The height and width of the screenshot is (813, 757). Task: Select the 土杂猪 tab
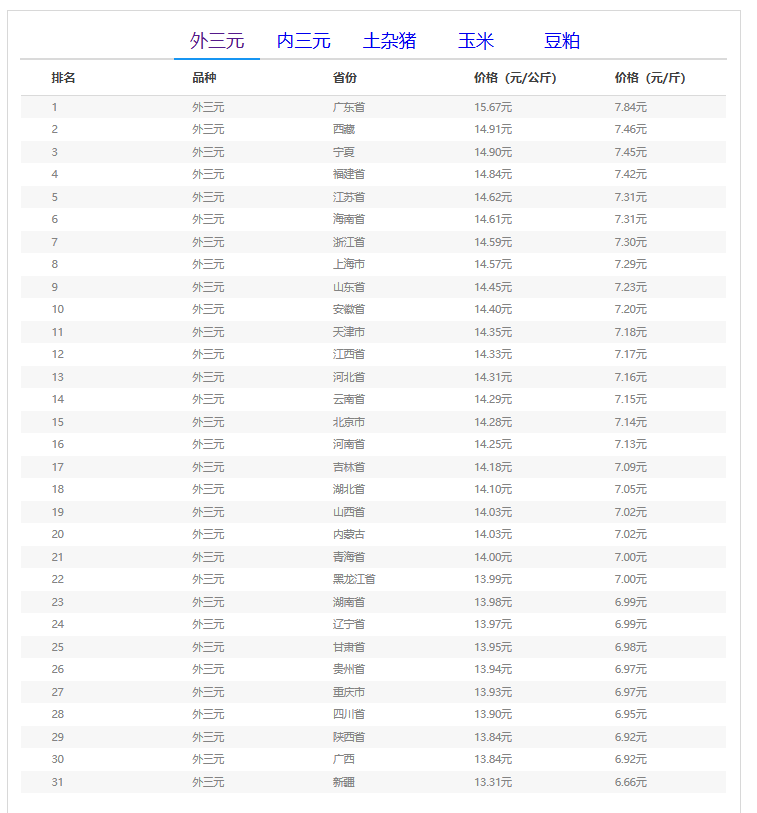[389, 41]
